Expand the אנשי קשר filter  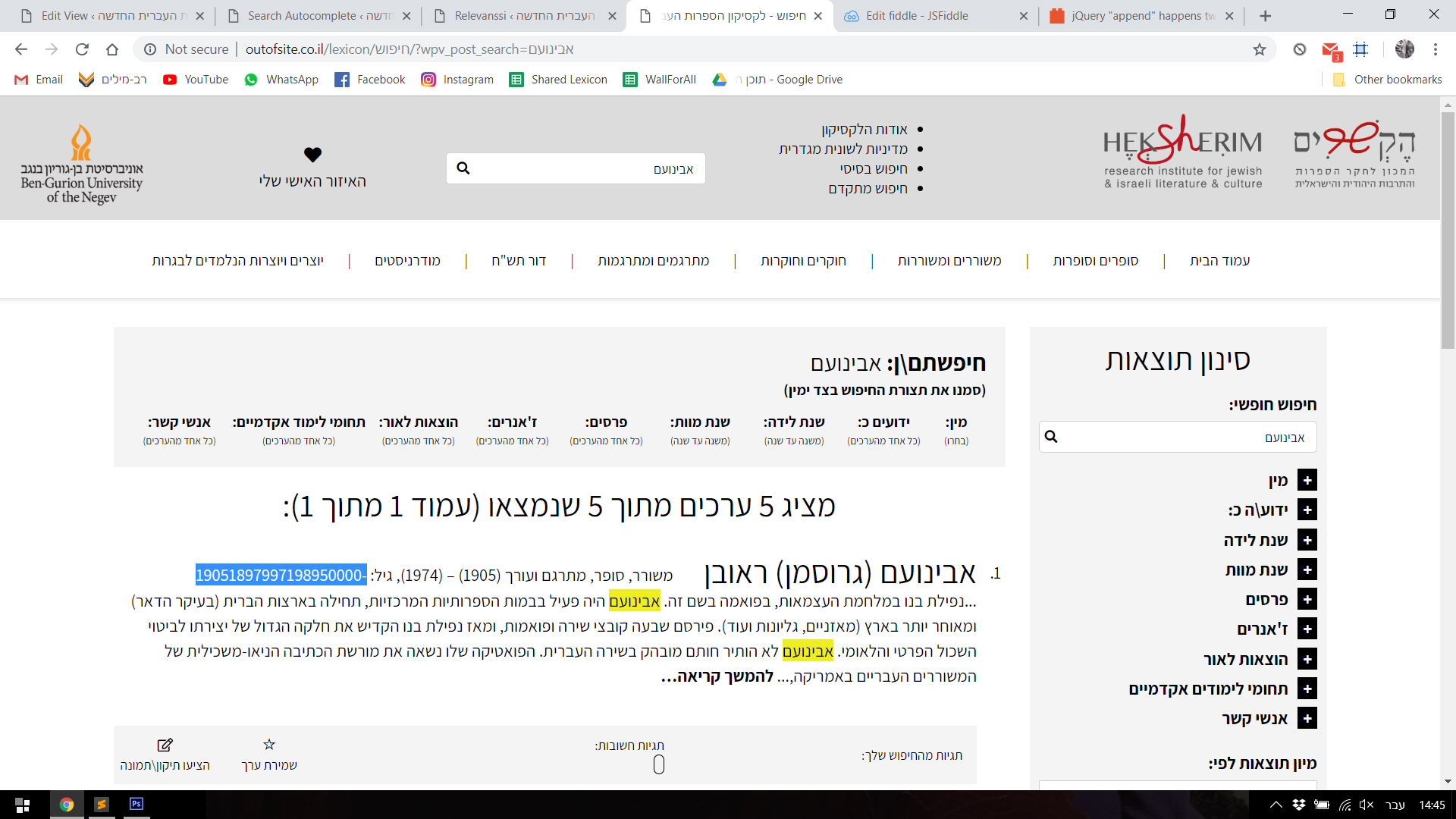(1307, 718)
